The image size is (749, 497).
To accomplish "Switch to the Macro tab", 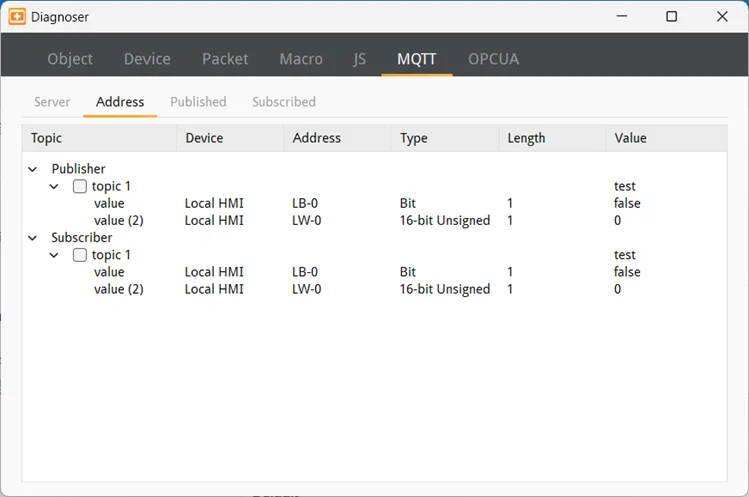I will [301, 59].
